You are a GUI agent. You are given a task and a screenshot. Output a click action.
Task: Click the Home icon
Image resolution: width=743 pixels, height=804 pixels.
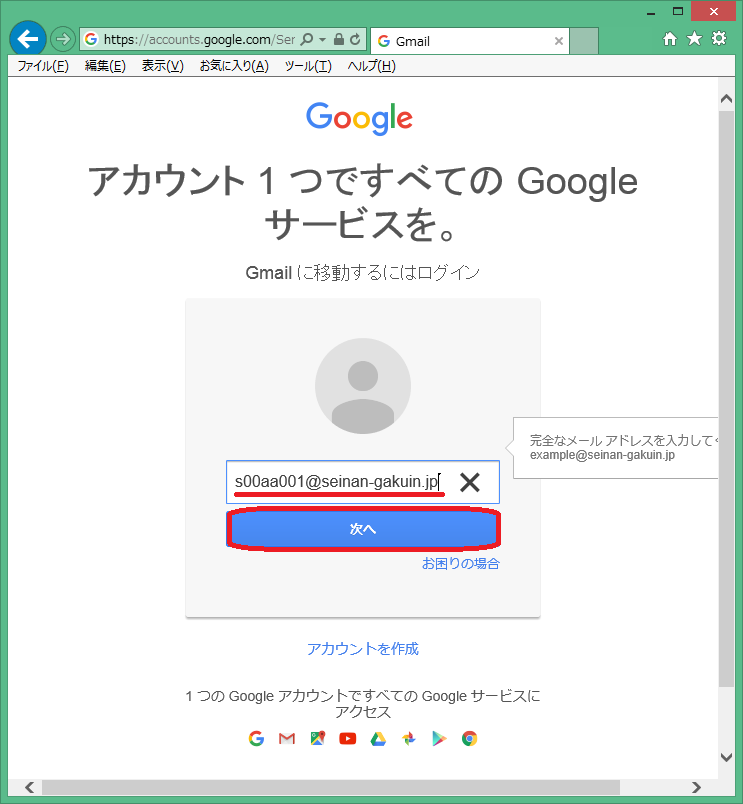[x=670, y=39]
